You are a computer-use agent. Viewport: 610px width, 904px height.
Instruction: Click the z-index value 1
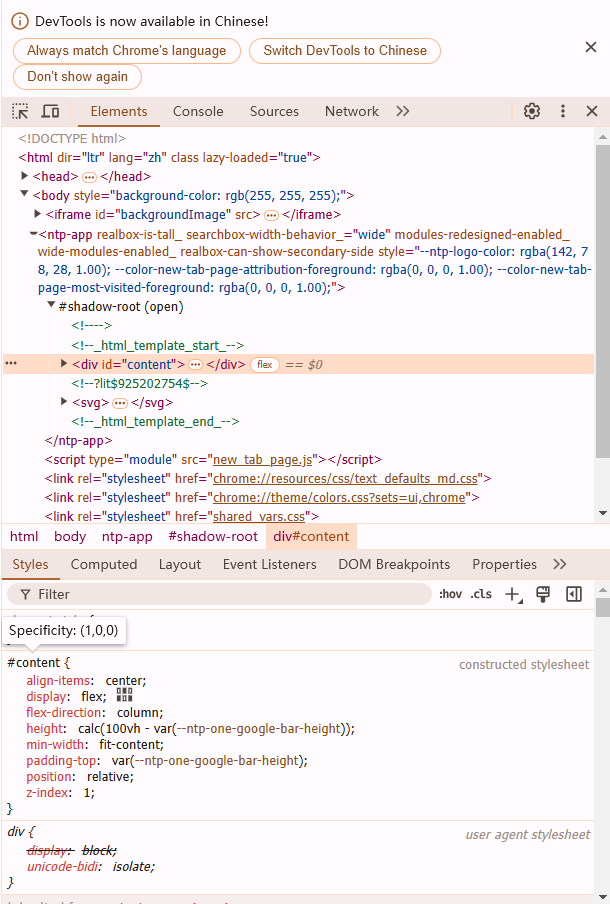click(88, 793)
